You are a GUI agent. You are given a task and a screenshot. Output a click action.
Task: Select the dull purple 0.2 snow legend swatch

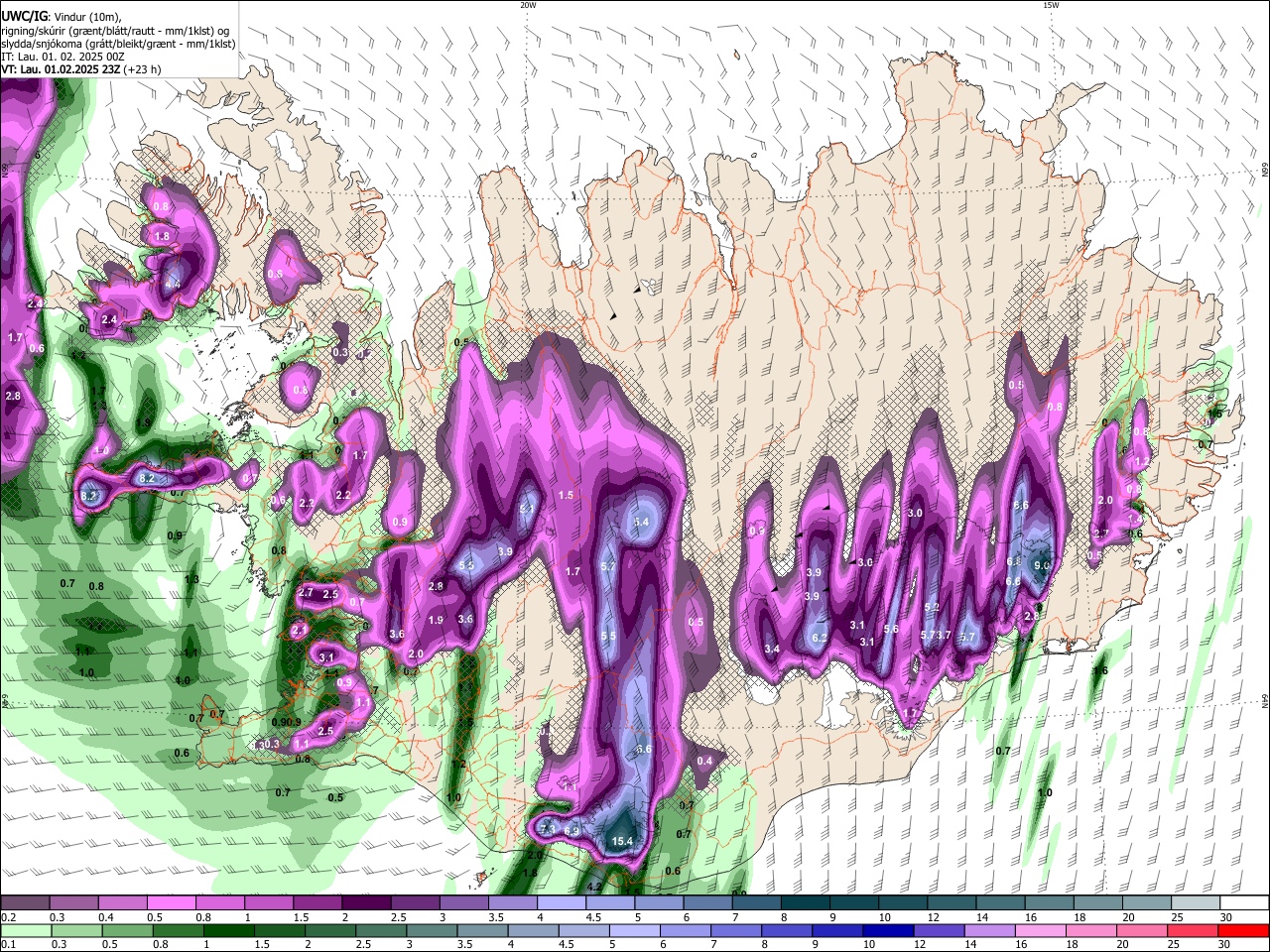pyautogui.click(x=25, y=902)
